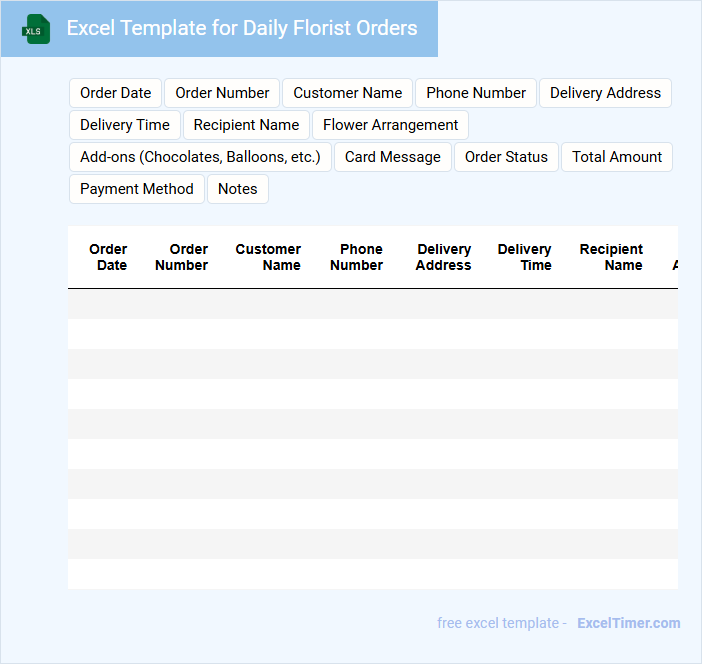Click the Recipient Name tag
Image resolution: width=702 pixels, height=664 pixels.
point(246,125)
